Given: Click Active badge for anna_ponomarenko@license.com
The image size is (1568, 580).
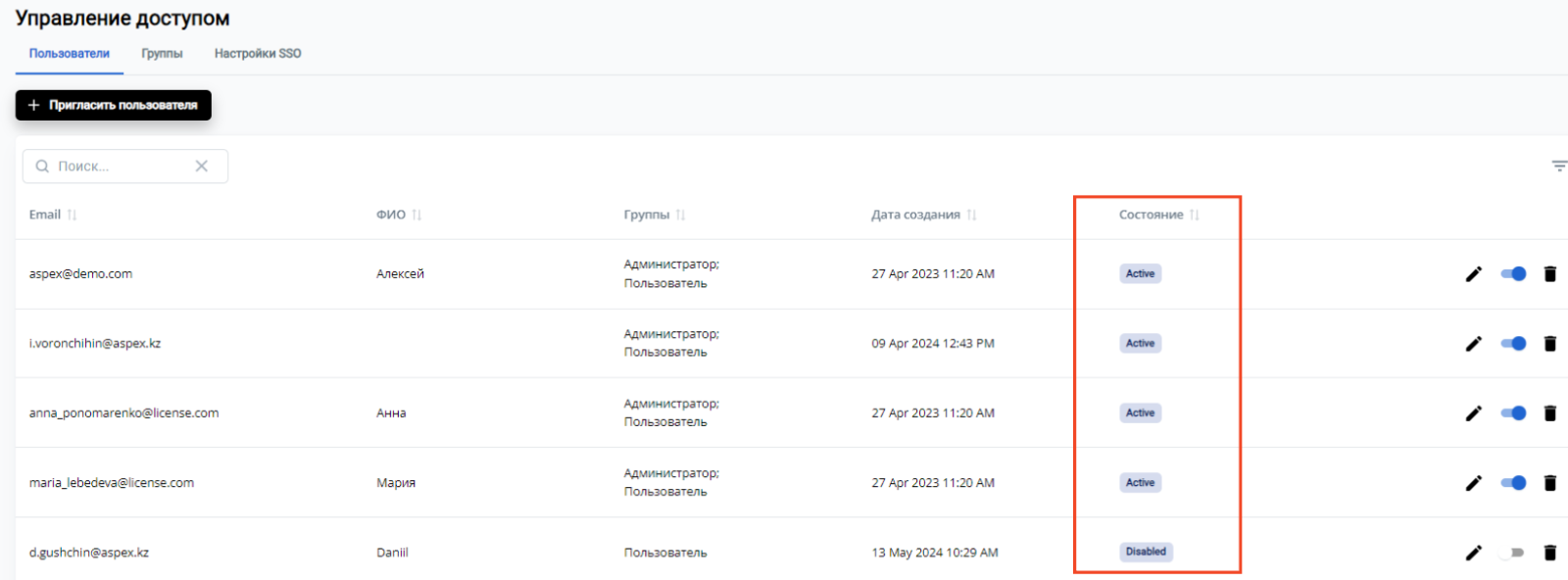Looking at the screenshot, I should coord(1141,413).
